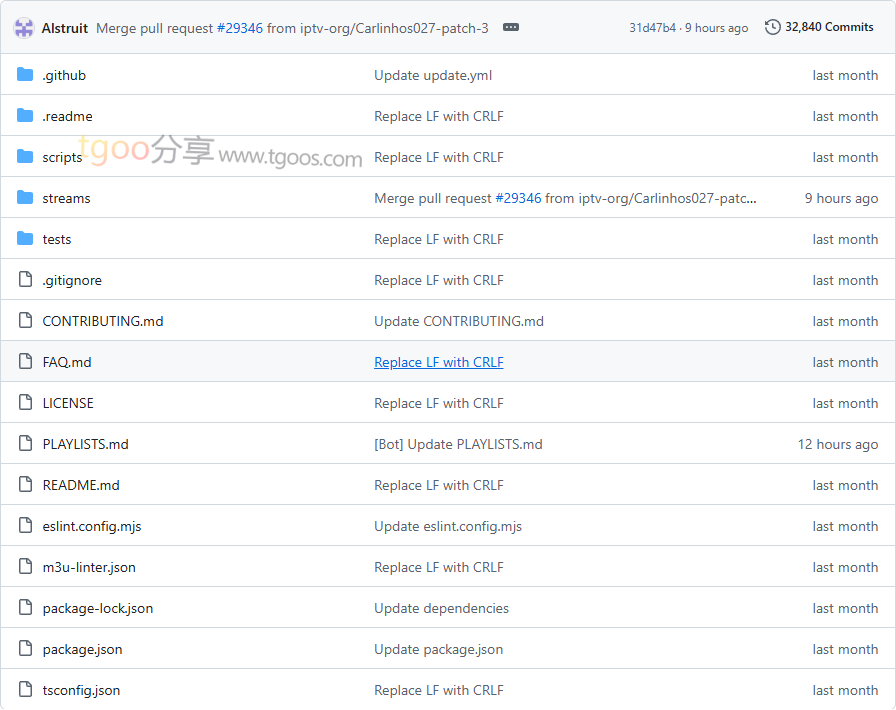Screen dimensions: 896x710
Task: Click the Alstruit user avatar
Action: click(24, 28)
